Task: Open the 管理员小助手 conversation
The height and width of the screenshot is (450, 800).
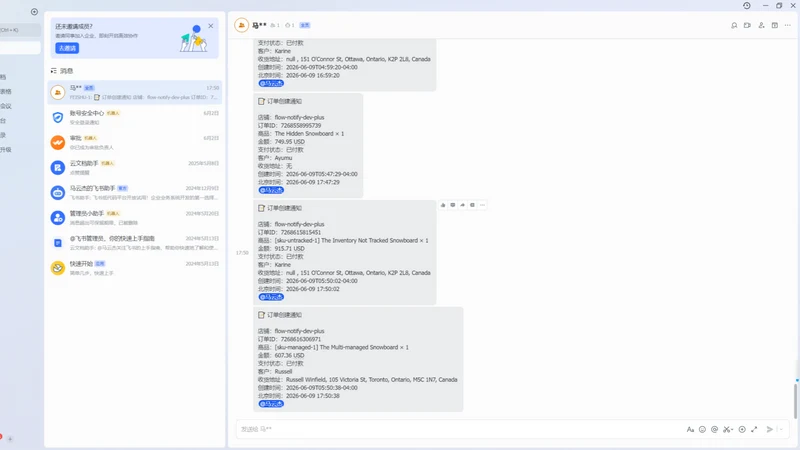Action: coord(135,218)
